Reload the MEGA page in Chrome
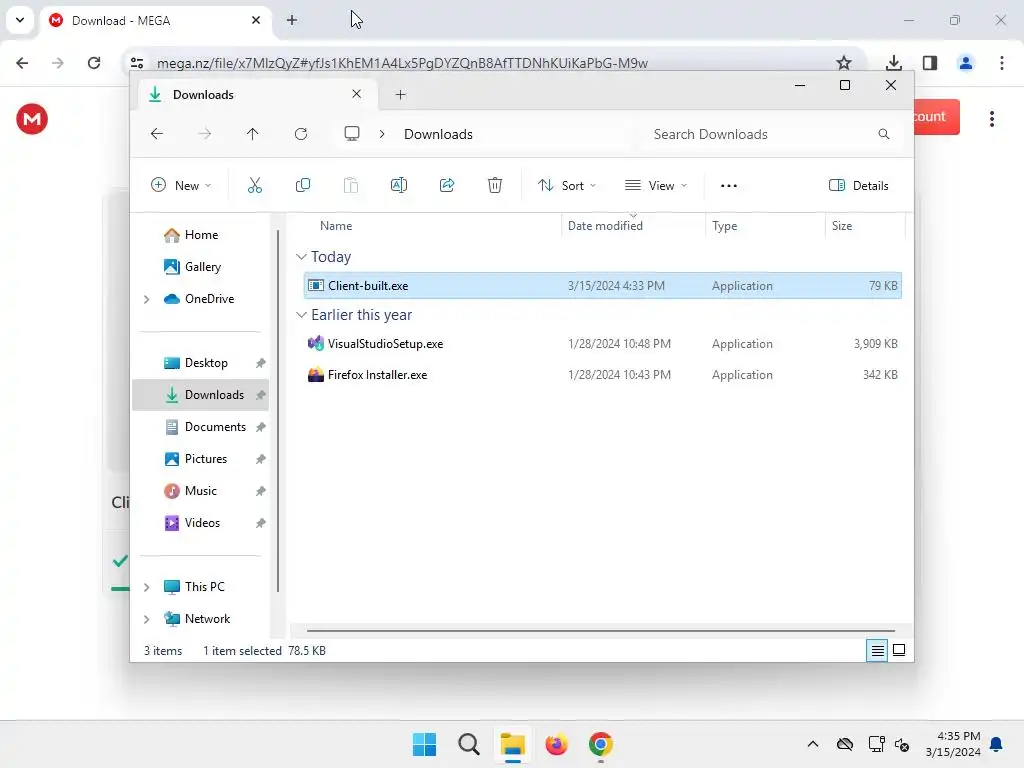1024x768 pixels. [94, 63]
